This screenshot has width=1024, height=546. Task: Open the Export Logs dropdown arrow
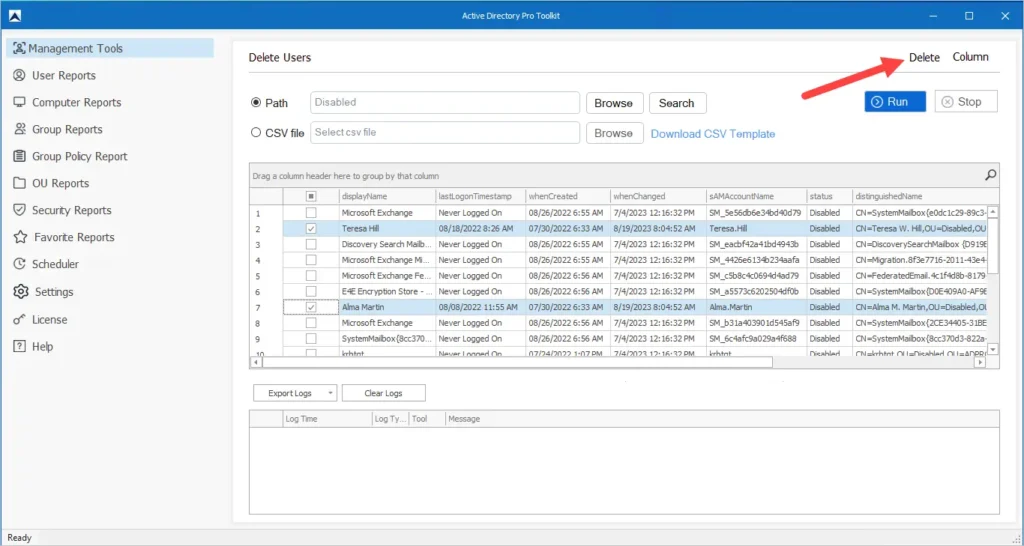330,393
